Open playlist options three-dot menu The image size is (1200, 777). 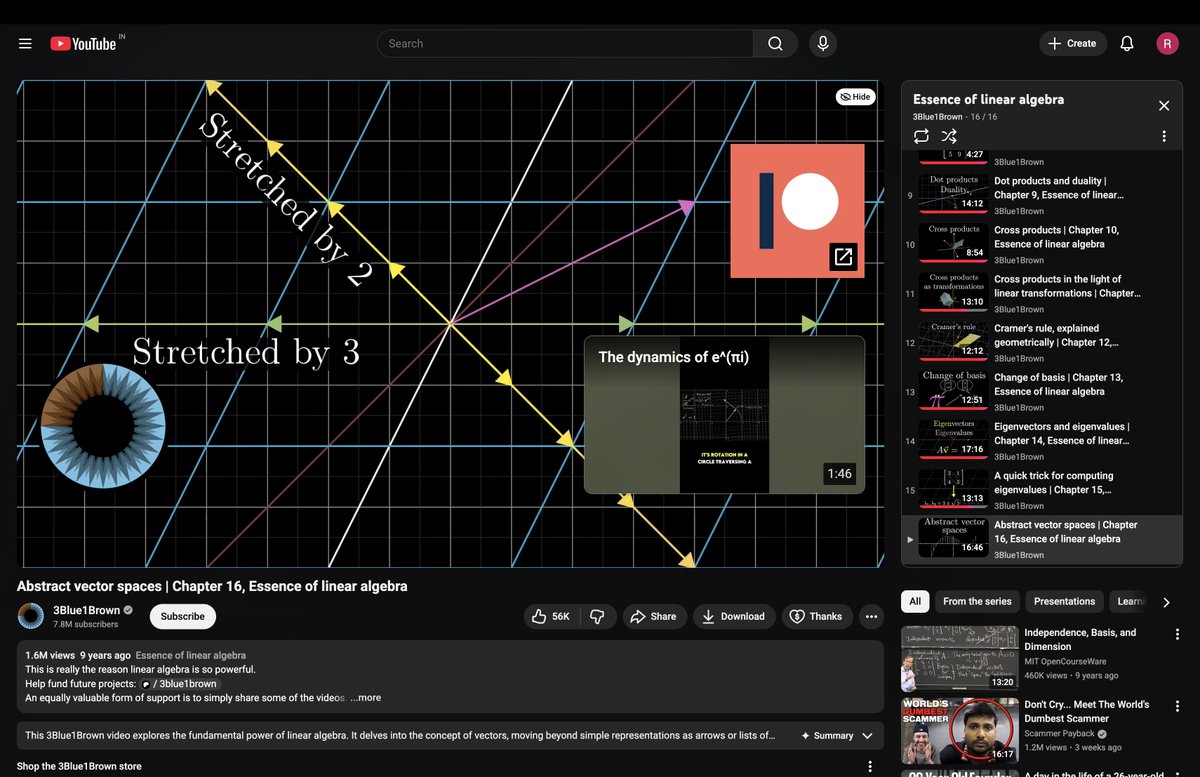[x=1164, y=136]
